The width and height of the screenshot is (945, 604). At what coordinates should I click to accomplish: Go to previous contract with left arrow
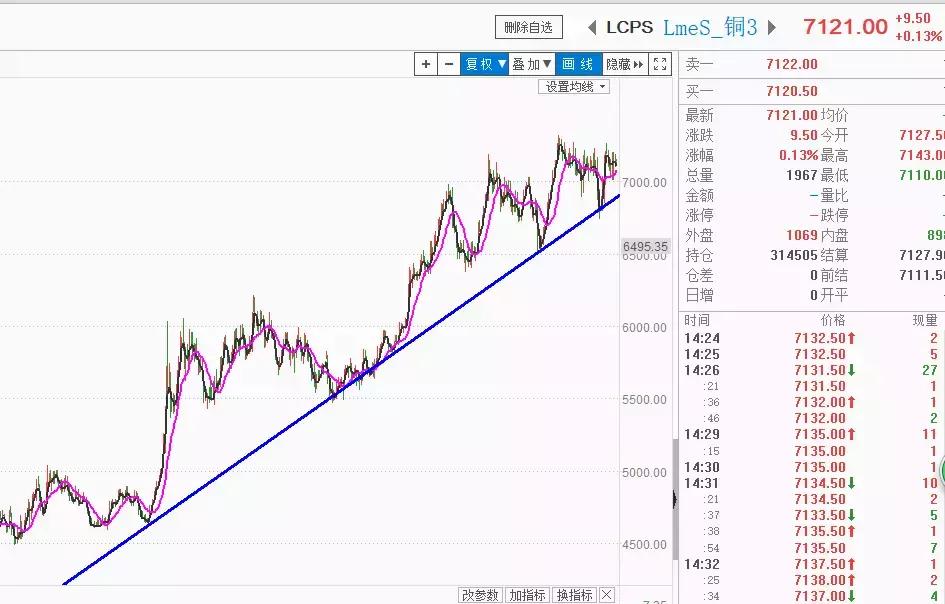591,27
